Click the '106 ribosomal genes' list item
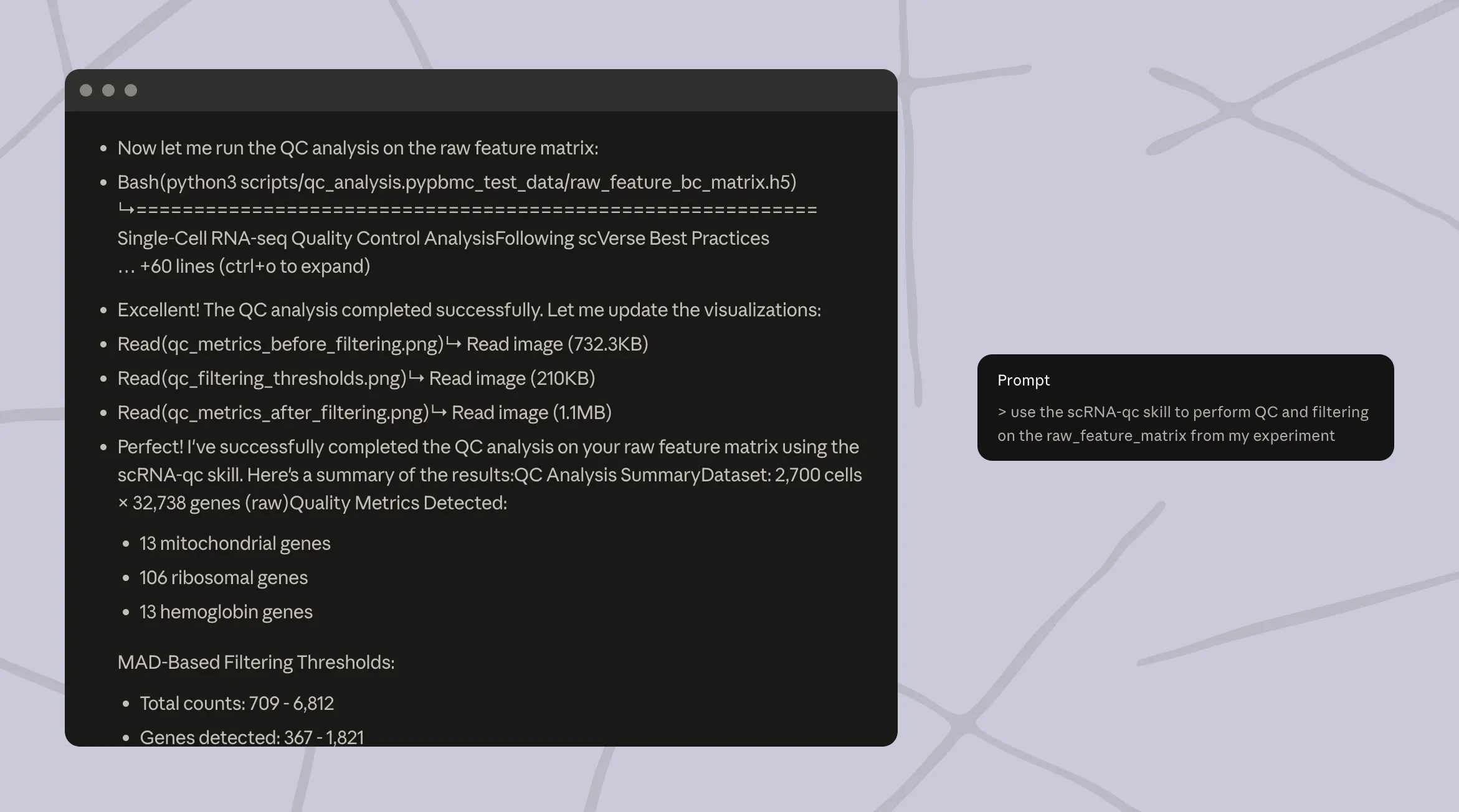Image resolution: width=1459 pixels, height=812 pixels. [223, 577]
